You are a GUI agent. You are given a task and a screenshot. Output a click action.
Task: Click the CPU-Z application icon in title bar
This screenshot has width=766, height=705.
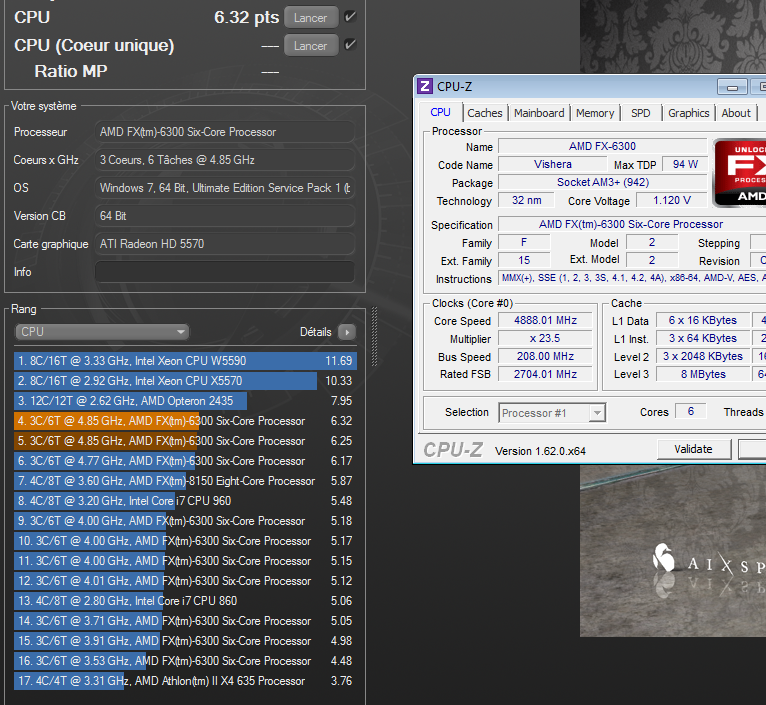click(x=425, y=86)
